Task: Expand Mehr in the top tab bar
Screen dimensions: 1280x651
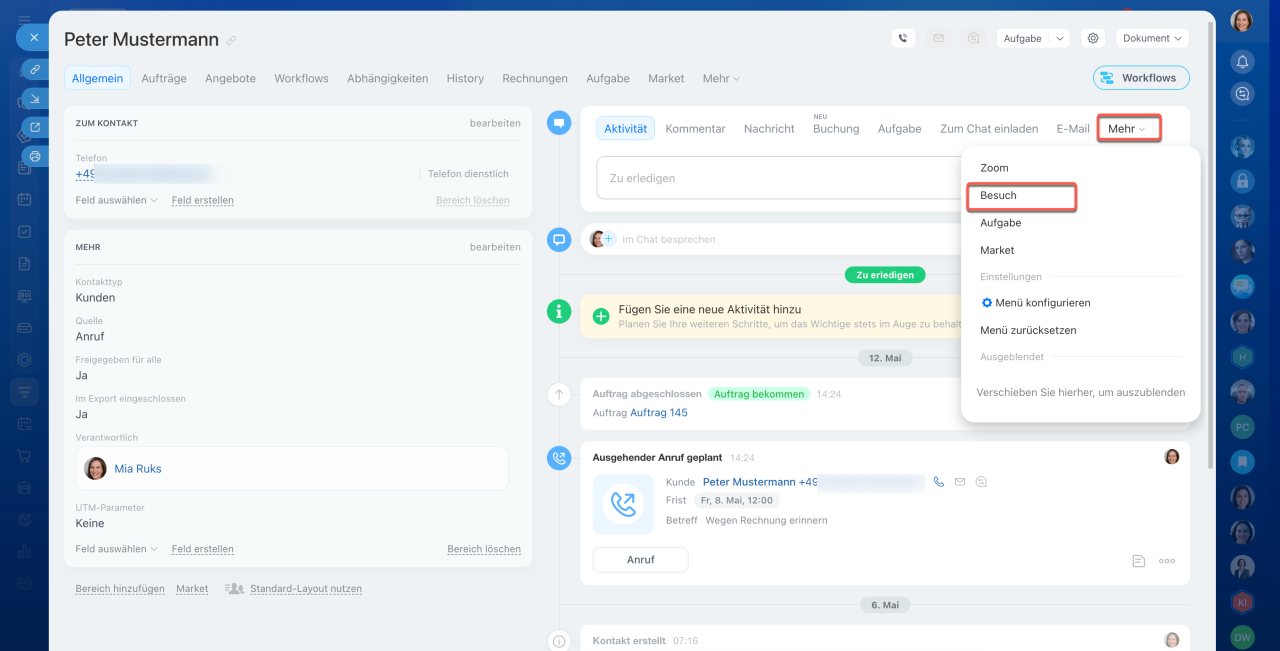Action: click(x=720, y=78)
